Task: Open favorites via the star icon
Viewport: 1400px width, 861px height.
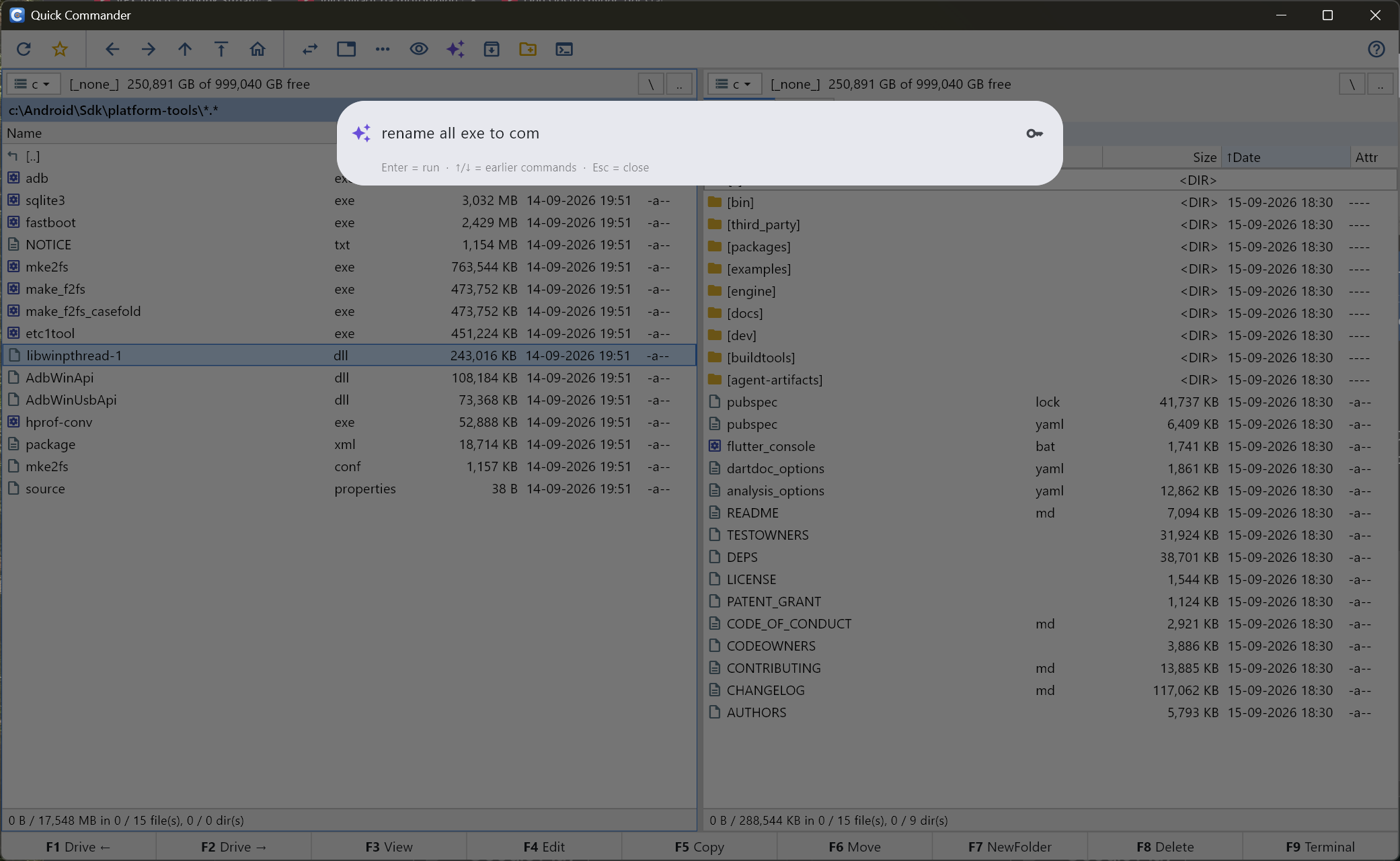Action: pyautogui.click(x=60, y=49)
